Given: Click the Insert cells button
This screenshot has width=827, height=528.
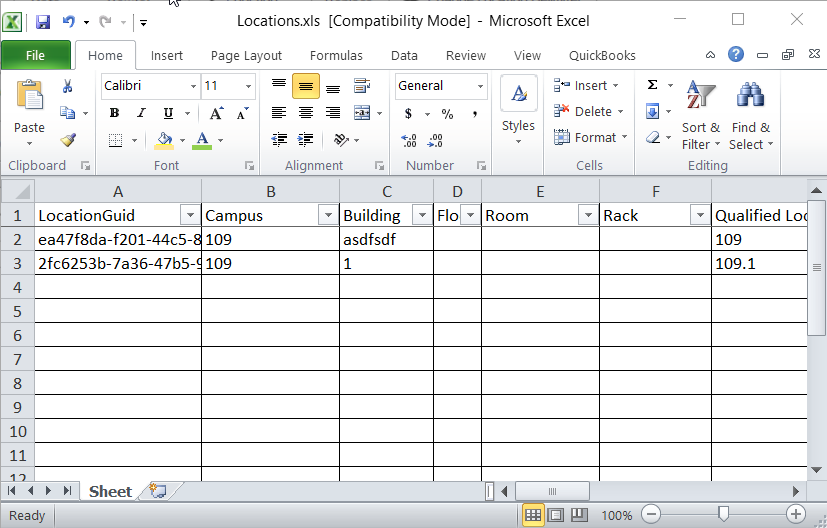Looking at the screenshot, I should tap(586, 85).
